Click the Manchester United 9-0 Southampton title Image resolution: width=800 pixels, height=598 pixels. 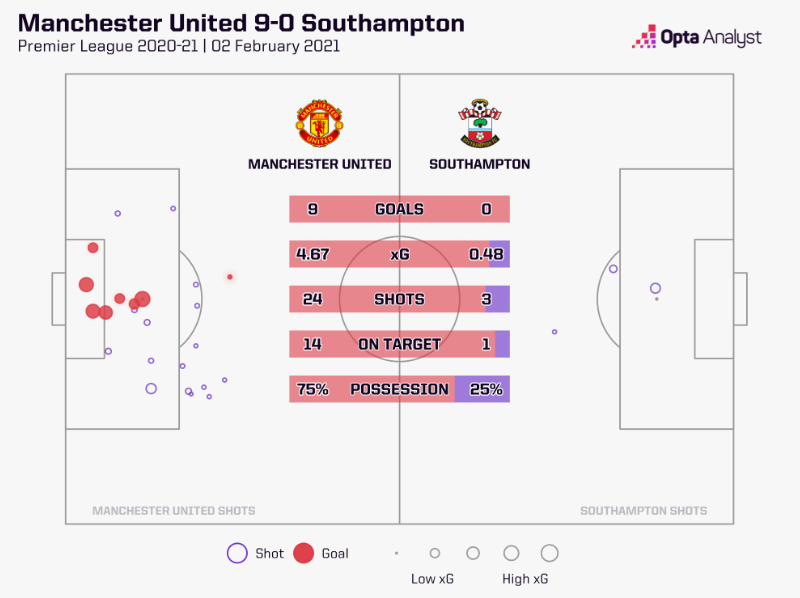click(x=240, y=22)
